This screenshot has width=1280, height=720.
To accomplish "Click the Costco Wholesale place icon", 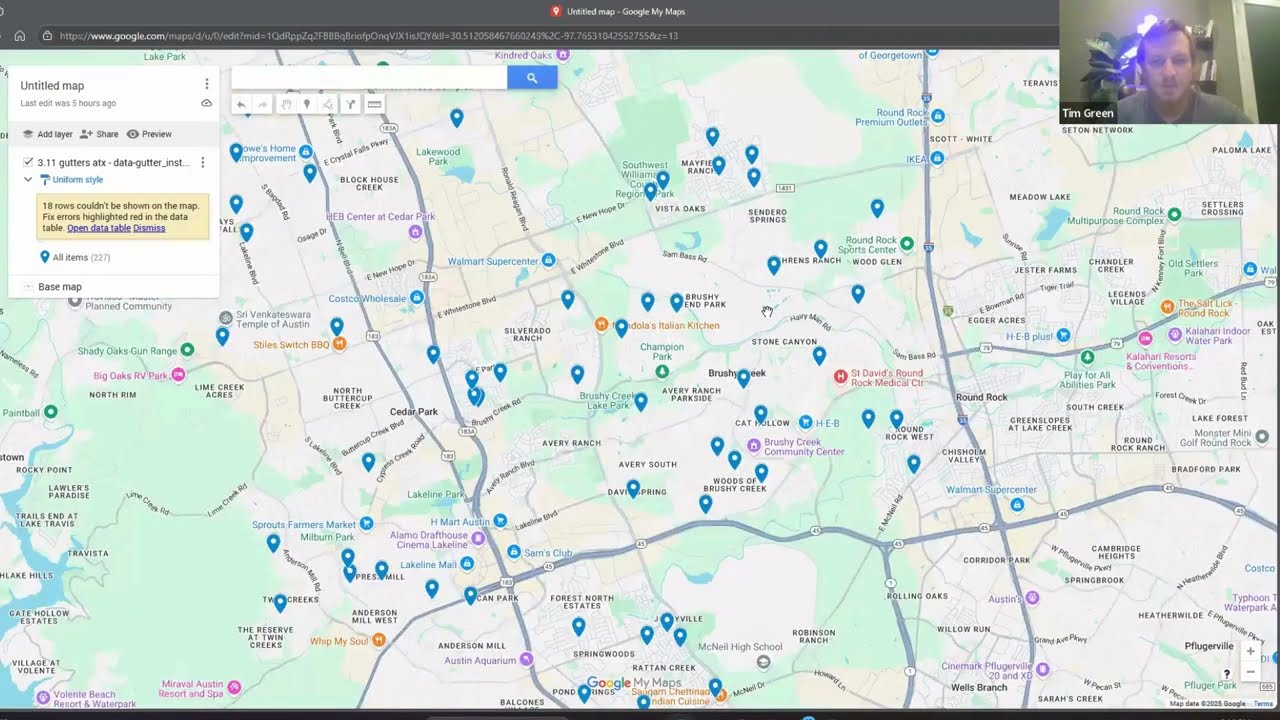I will click(x=416, y=298).
